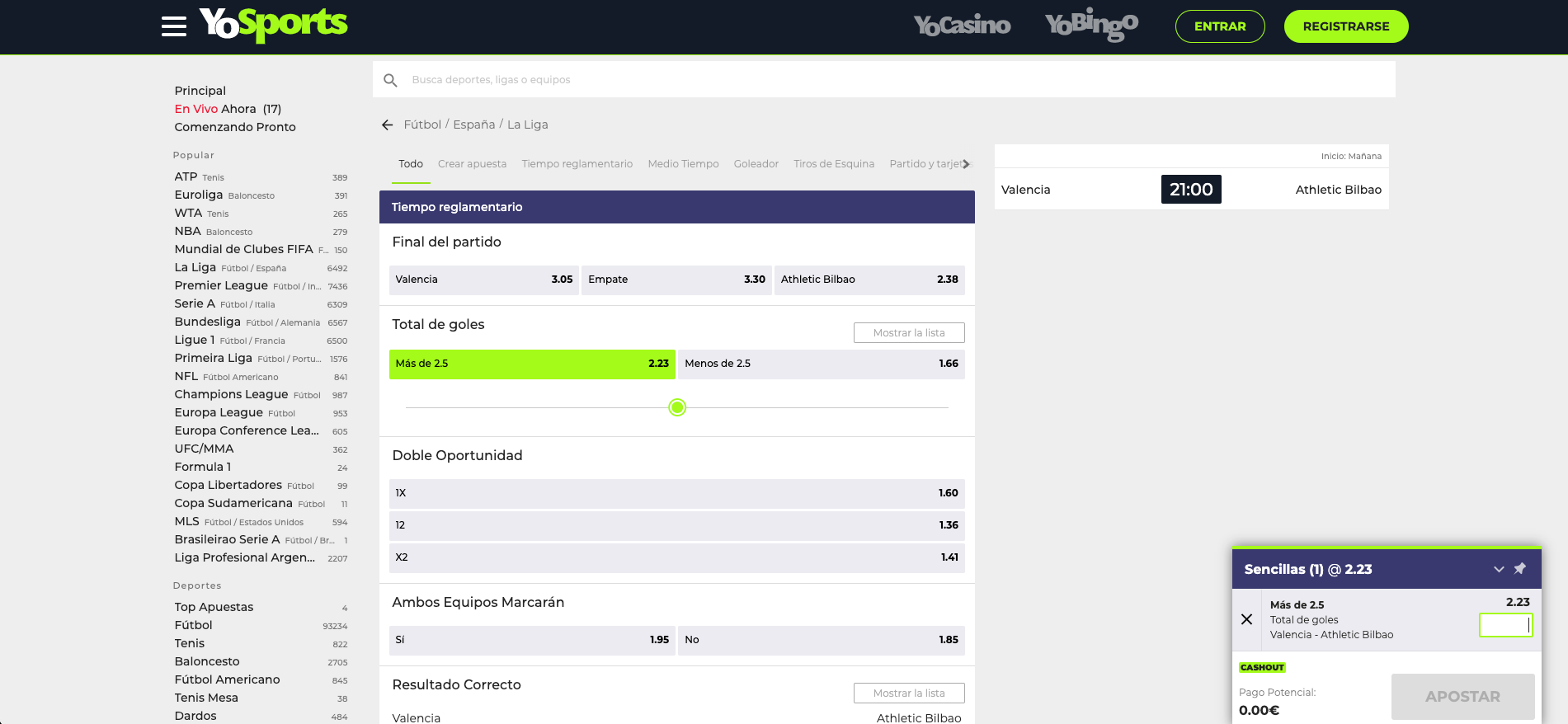This screenshot has width=1568, height=724.
Task: Show list for Total de goles
Action: pyautogui.click(x=909, y=333)
